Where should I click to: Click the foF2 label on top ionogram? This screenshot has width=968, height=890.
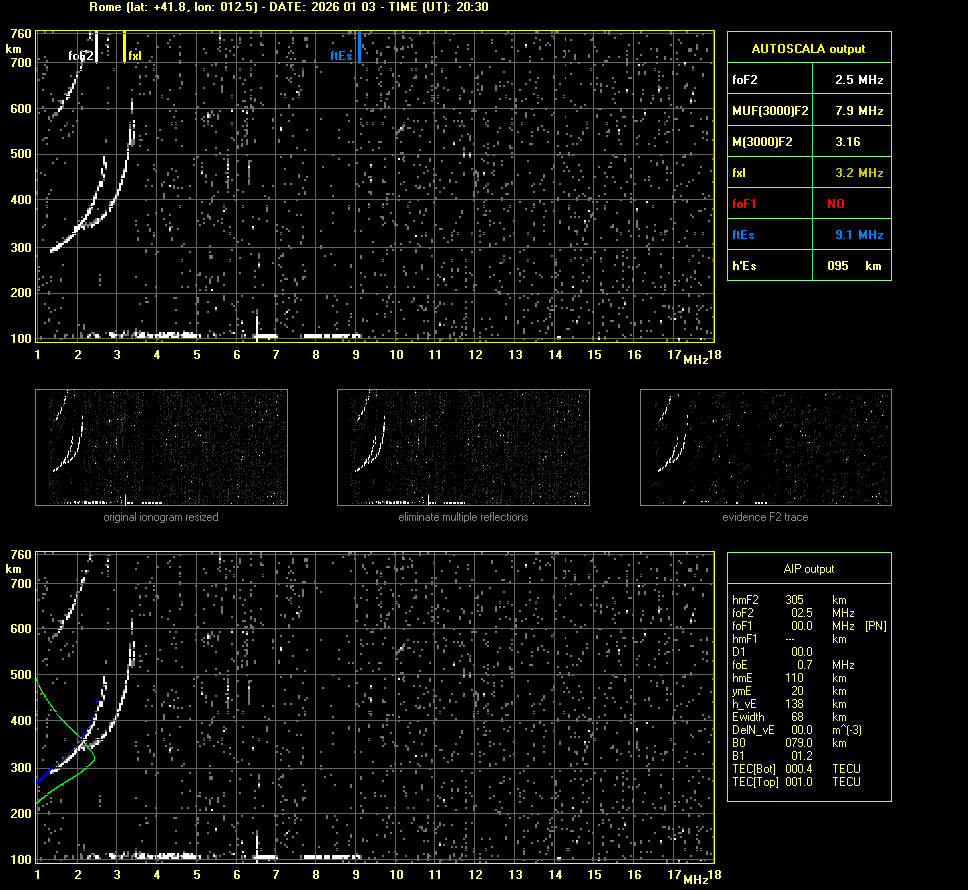(81, 56)
